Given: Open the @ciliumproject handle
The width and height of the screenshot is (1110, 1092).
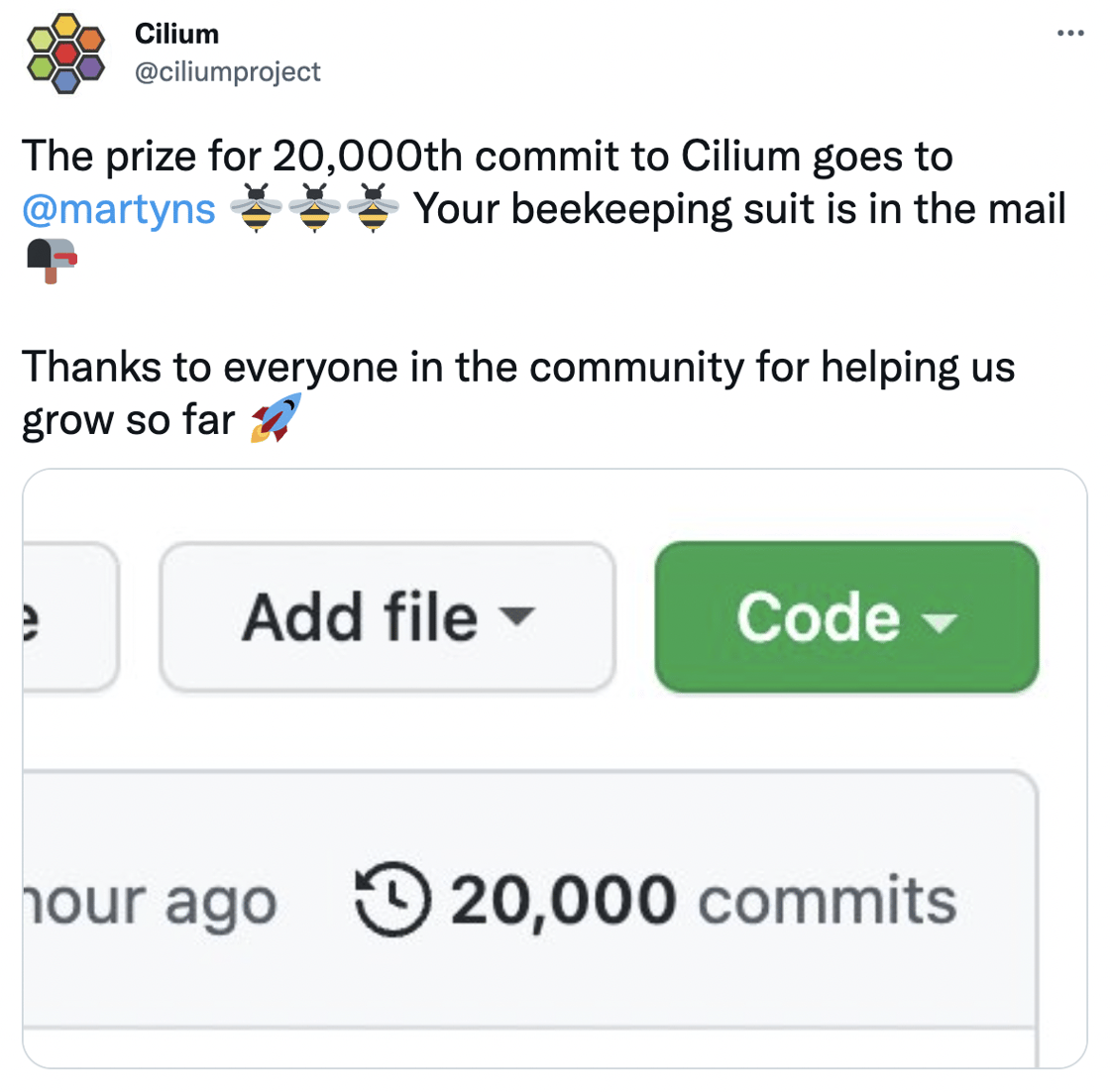Looking at the screenshot, I should click(227, 71).
